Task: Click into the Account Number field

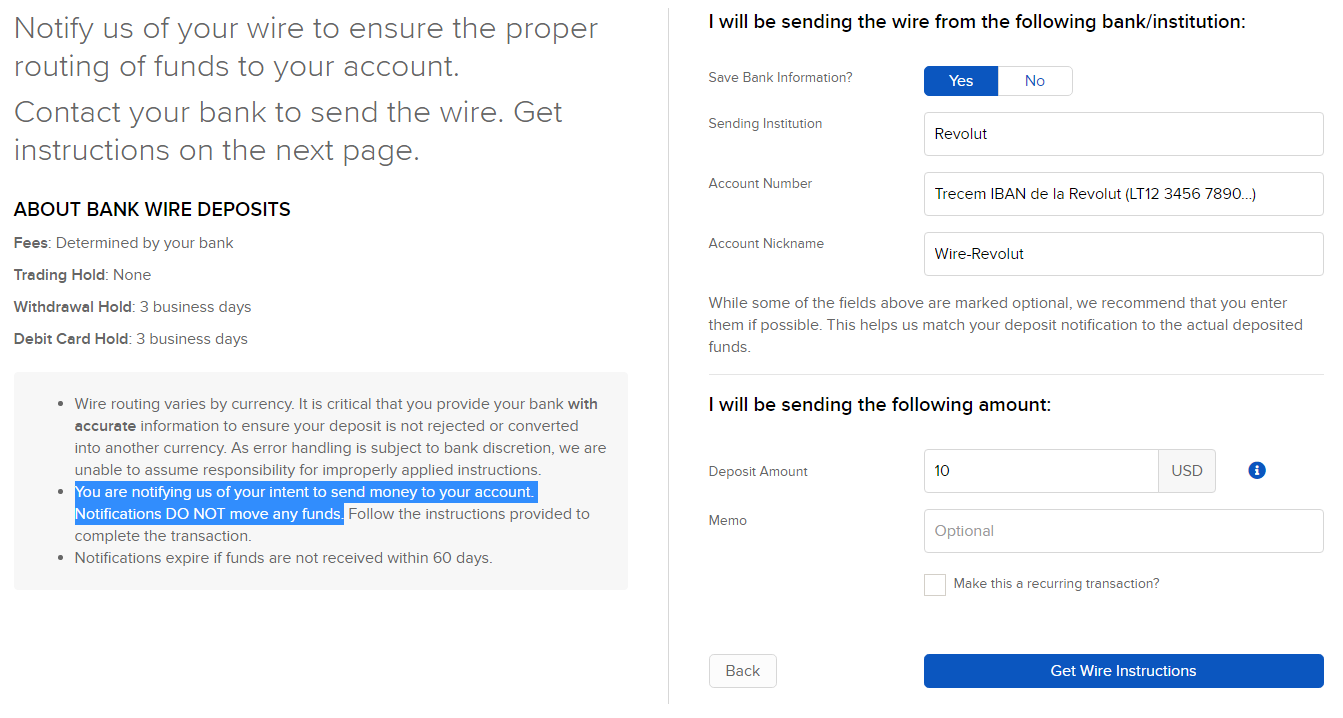Action: tap(1123, 194)
